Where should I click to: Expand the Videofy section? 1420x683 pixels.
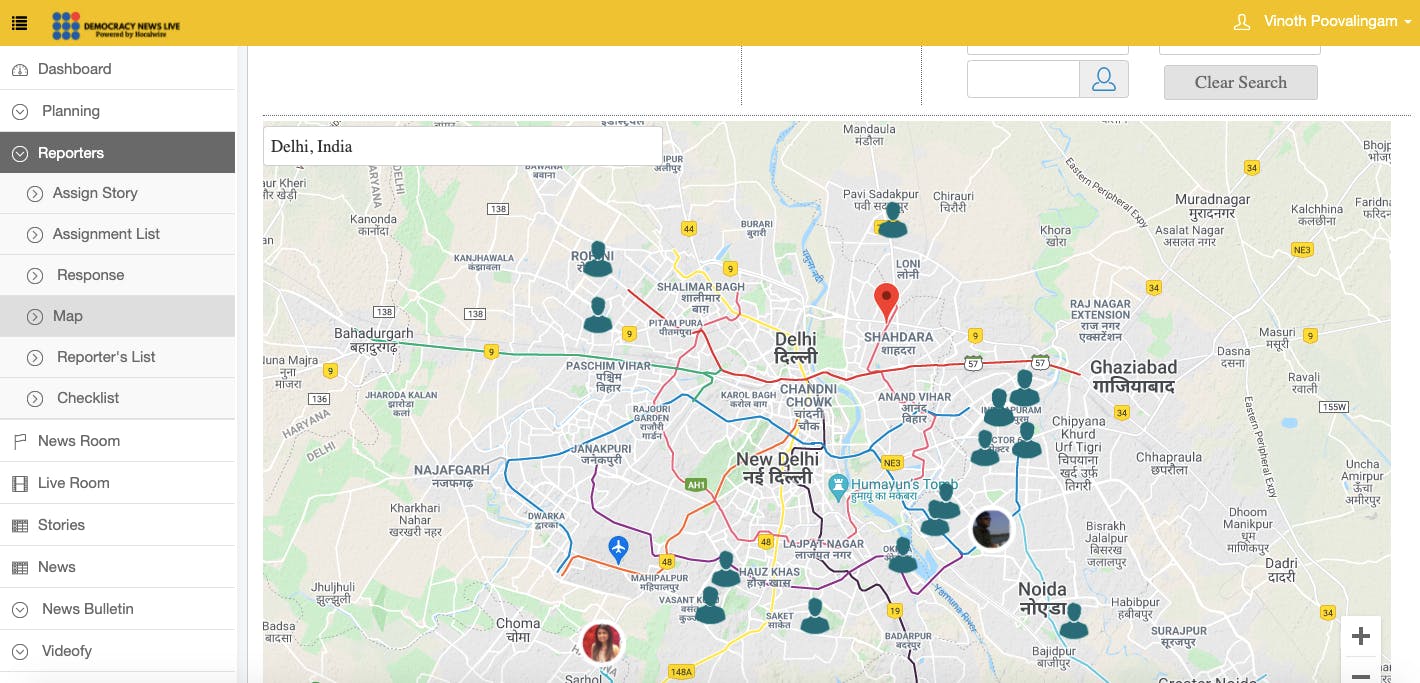point(117,651)
